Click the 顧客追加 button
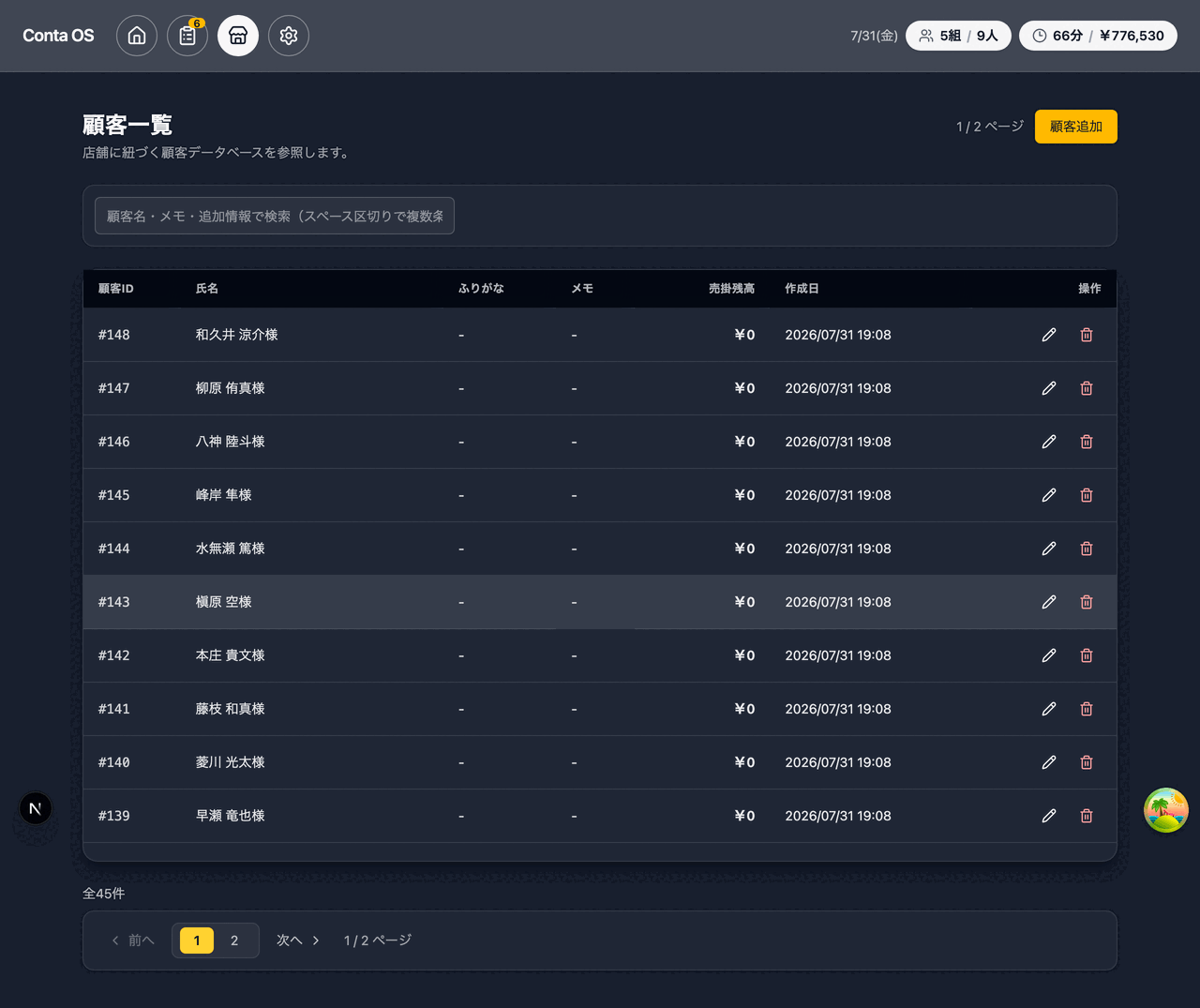 tap(1076, 127)
